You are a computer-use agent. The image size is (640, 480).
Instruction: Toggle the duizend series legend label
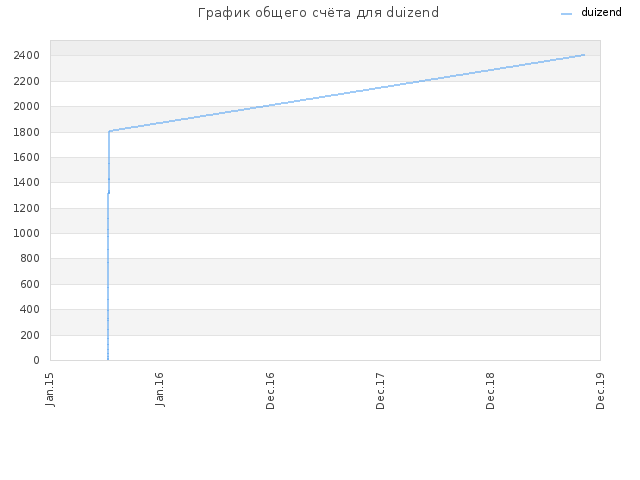pyautogui.click(x=601, y=12)
